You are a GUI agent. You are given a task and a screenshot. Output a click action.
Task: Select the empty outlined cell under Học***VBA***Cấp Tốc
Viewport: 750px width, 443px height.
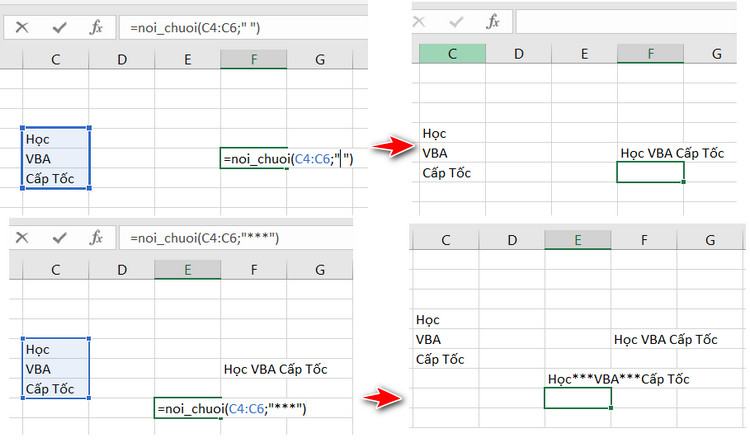pos(577,398)
